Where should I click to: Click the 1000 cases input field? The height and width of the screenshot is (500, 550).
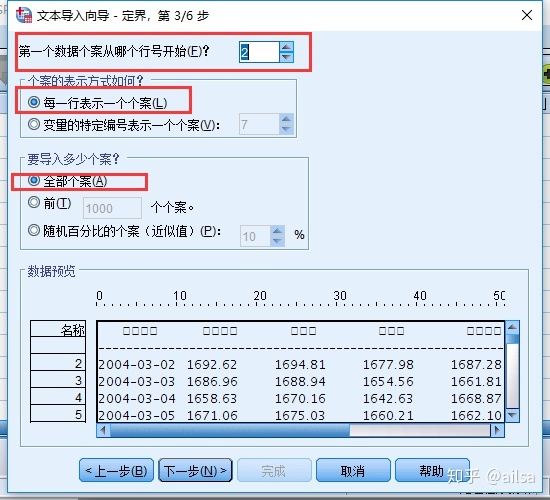(x=112, y=208)
